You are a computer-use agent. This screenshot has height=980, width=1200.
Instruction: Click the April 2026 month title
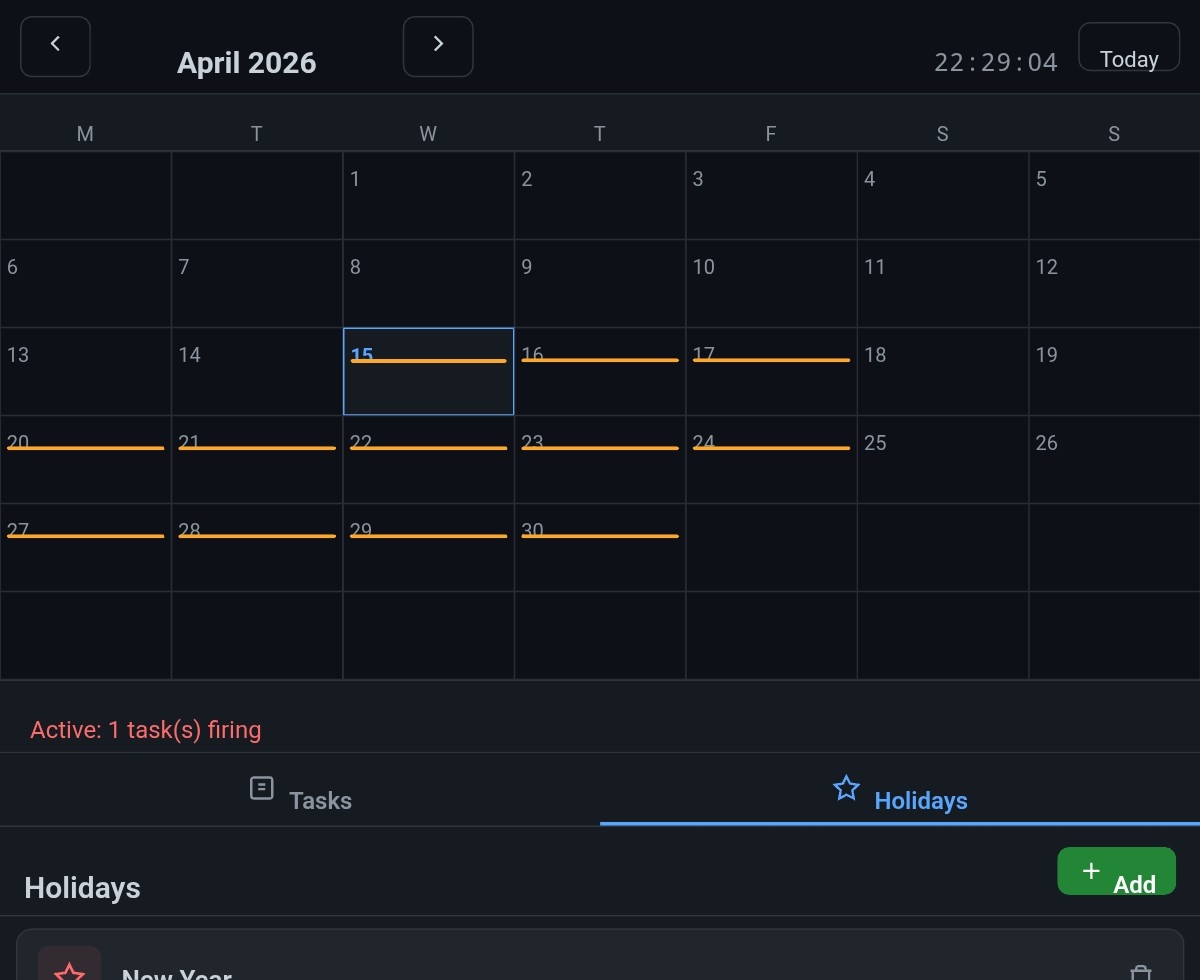247,63
